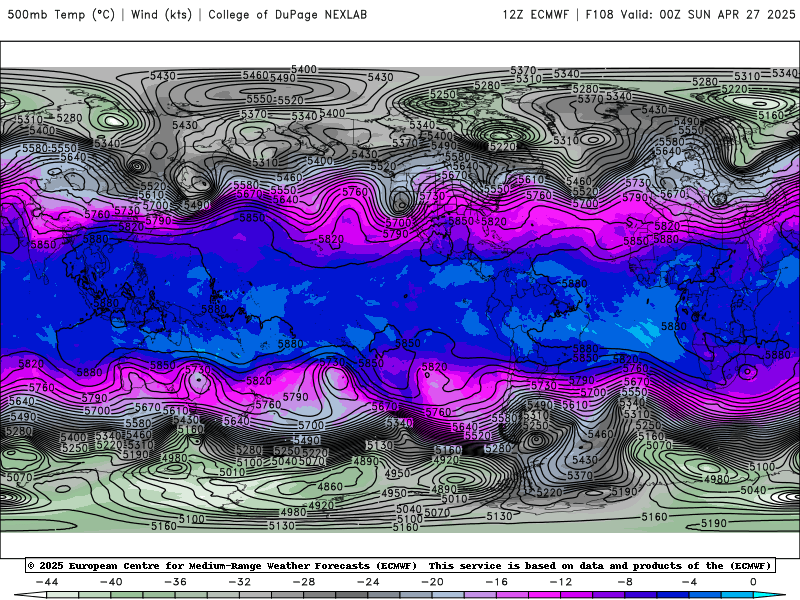This screenshot has height=600, width=800.
Task: Click the "-44" color scale label
Action: point(47,582)
